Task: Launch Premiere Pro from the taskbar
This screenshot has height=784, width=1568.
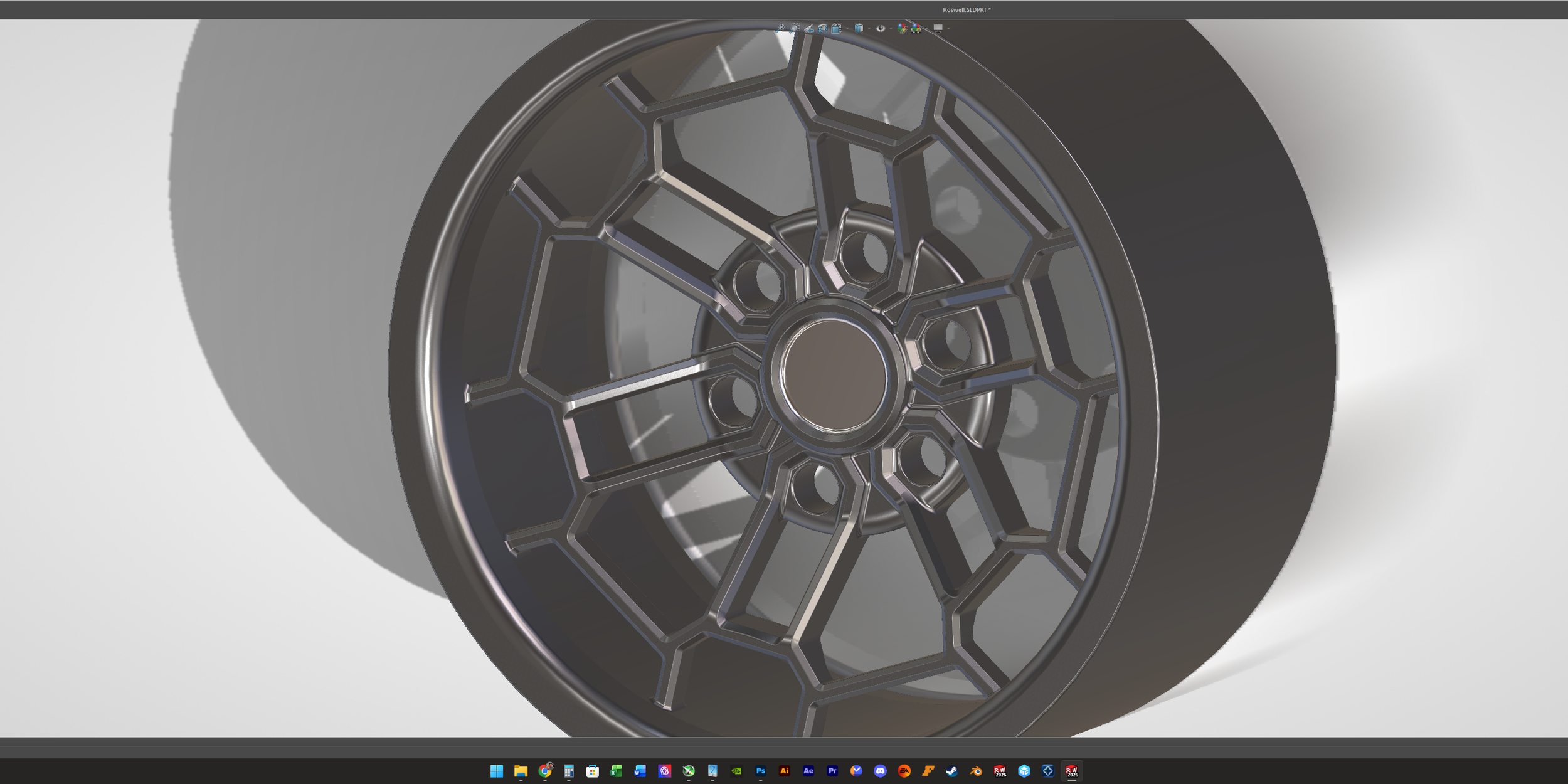Action: tap(832, 771)
